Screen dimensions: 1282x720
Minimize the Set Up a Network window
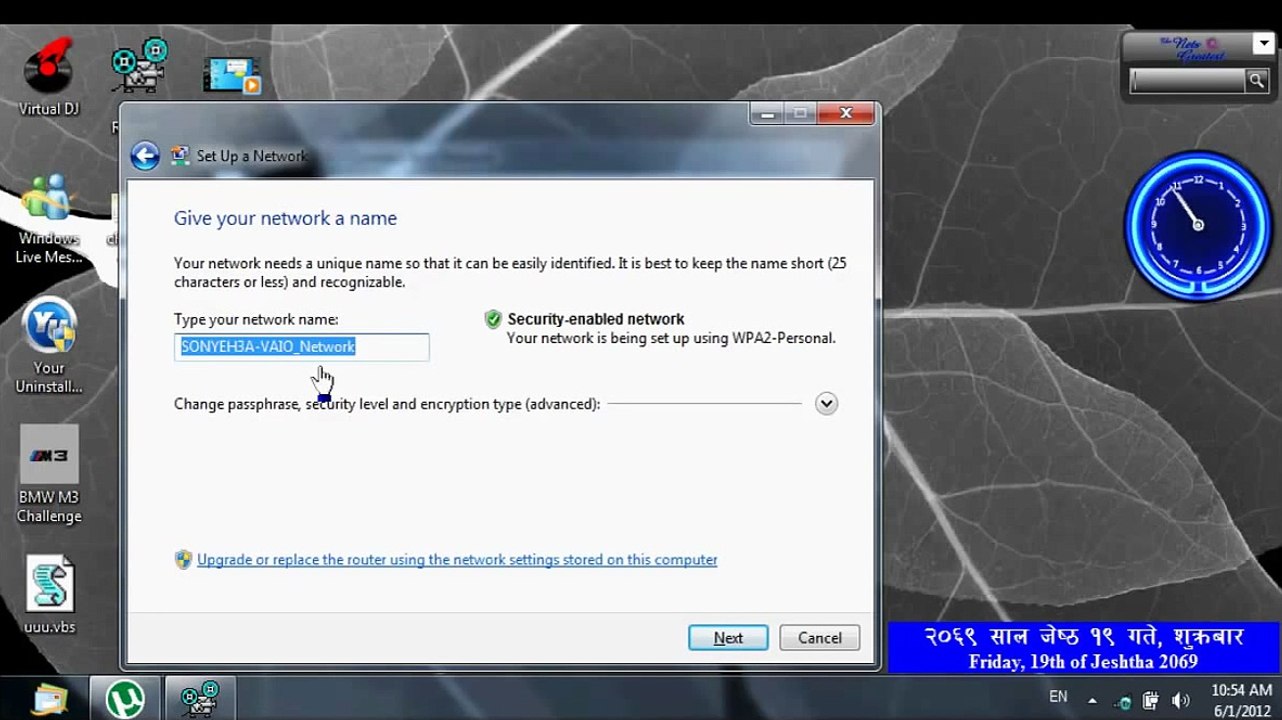pos(767,114)
